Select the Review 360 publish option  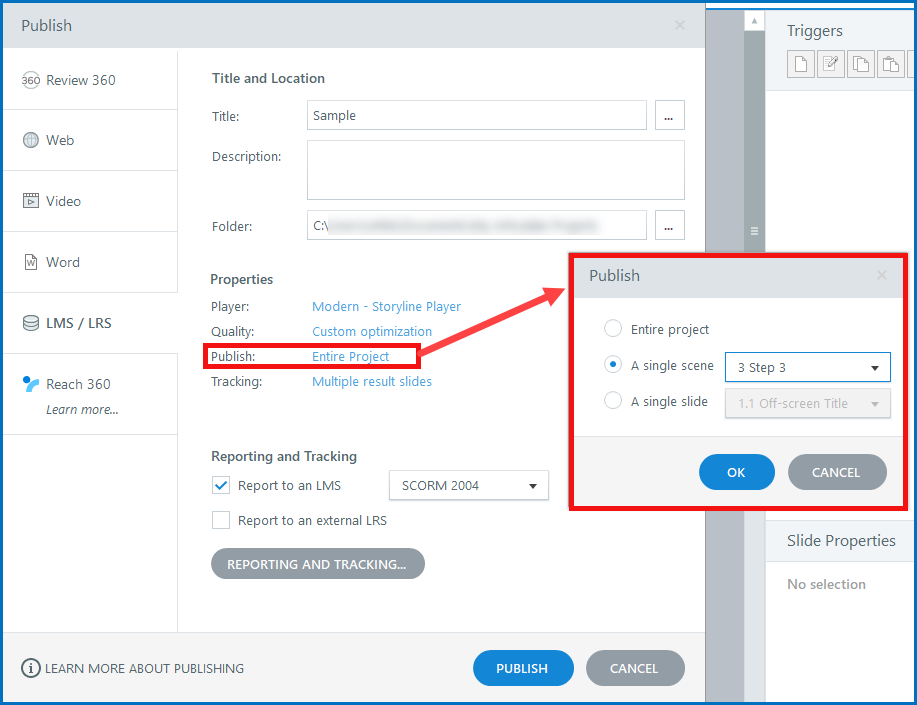(x=90, y=80)
